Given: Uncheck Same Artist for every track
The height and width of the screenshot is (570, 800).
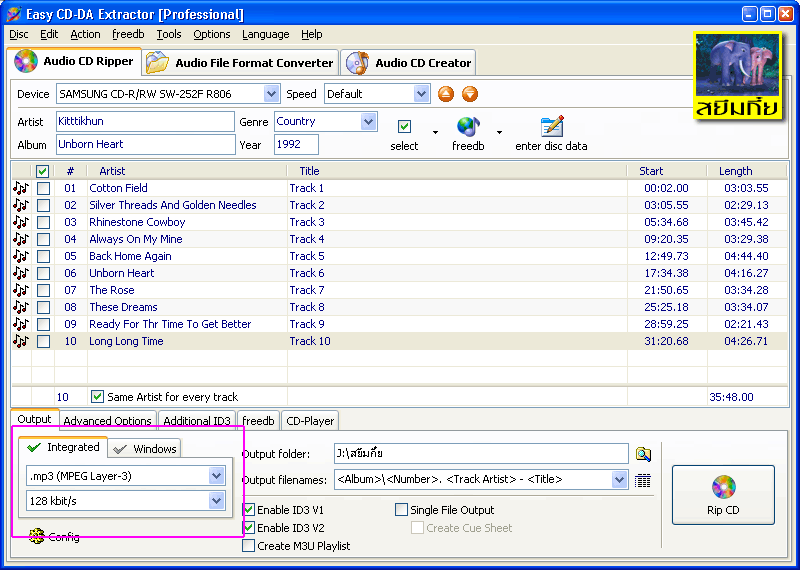Looking at the screenshot, I should pyautogui.click(x=97, y=396).
